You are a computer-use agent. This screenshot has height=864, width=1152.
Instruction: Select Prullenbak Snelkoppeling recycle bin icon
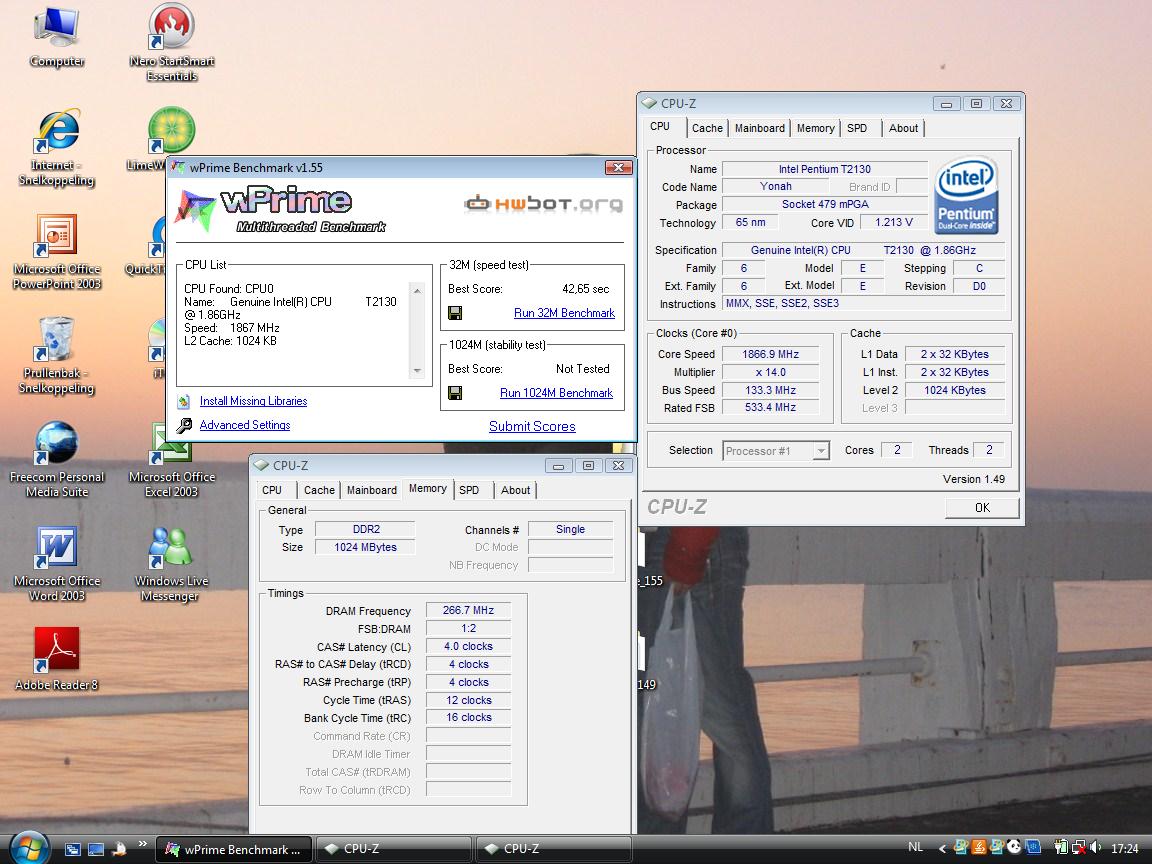(x=57, y=356)
